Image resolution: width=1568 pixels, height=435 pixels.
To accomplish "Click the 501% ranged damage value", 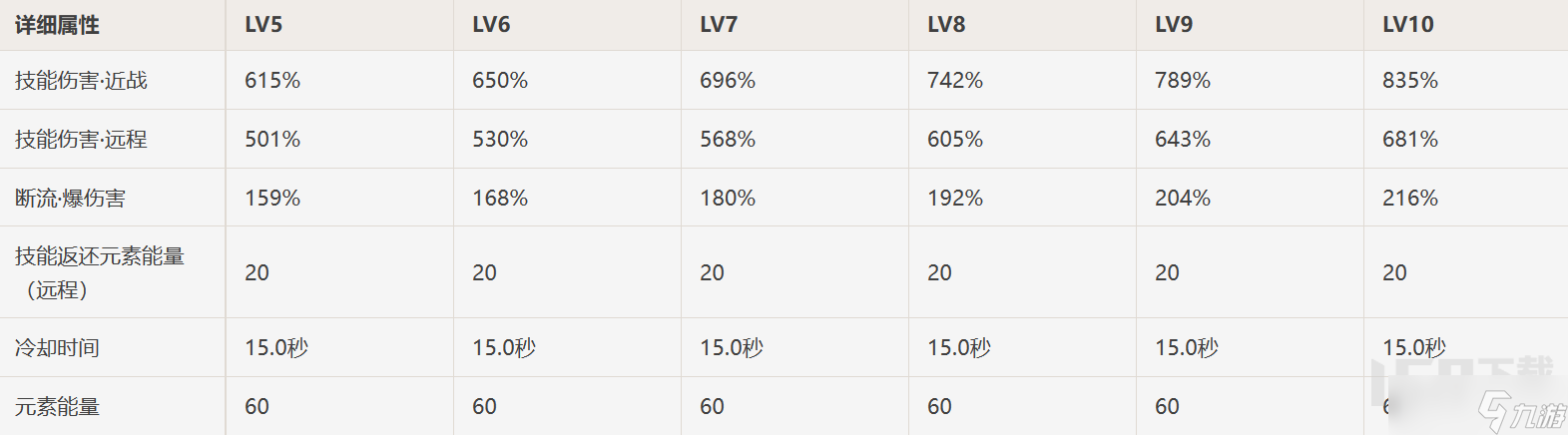I will (272, 140).
